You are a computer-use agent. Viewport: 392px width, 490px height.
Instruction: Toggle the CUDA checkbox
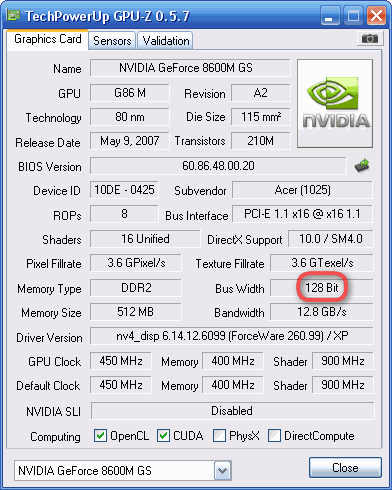163,436
